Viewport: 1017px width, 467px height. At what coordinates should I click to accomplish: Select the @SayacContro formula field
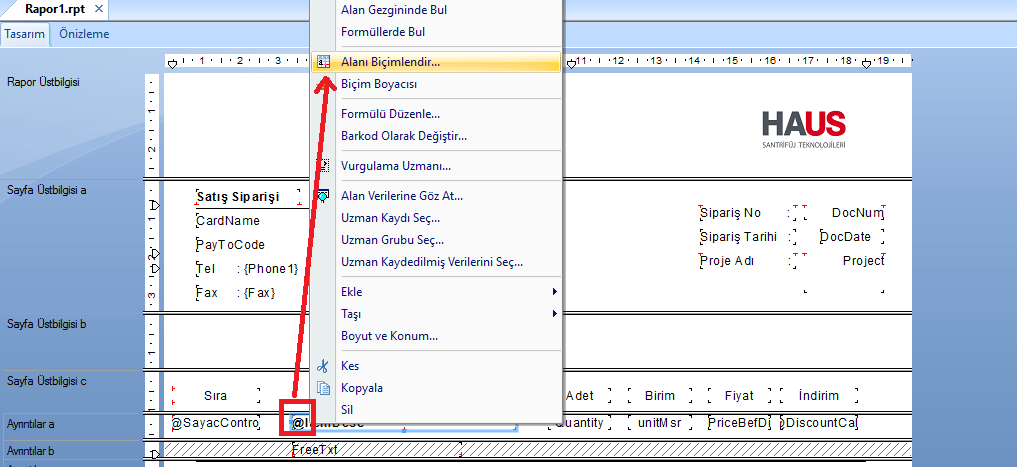215,423
